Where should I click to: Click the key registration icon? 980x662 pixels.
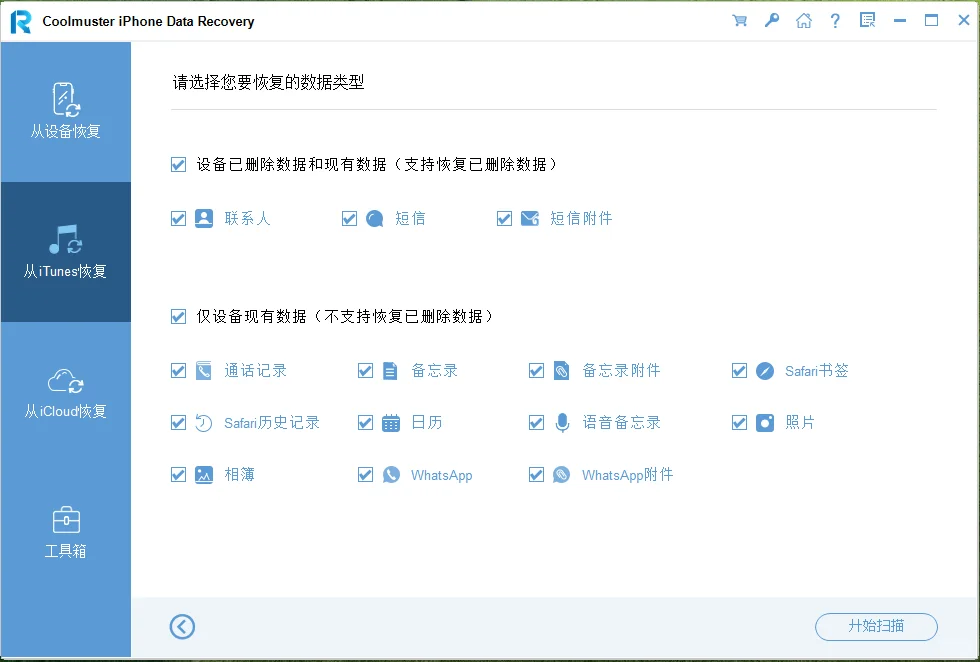click(771, 20)
